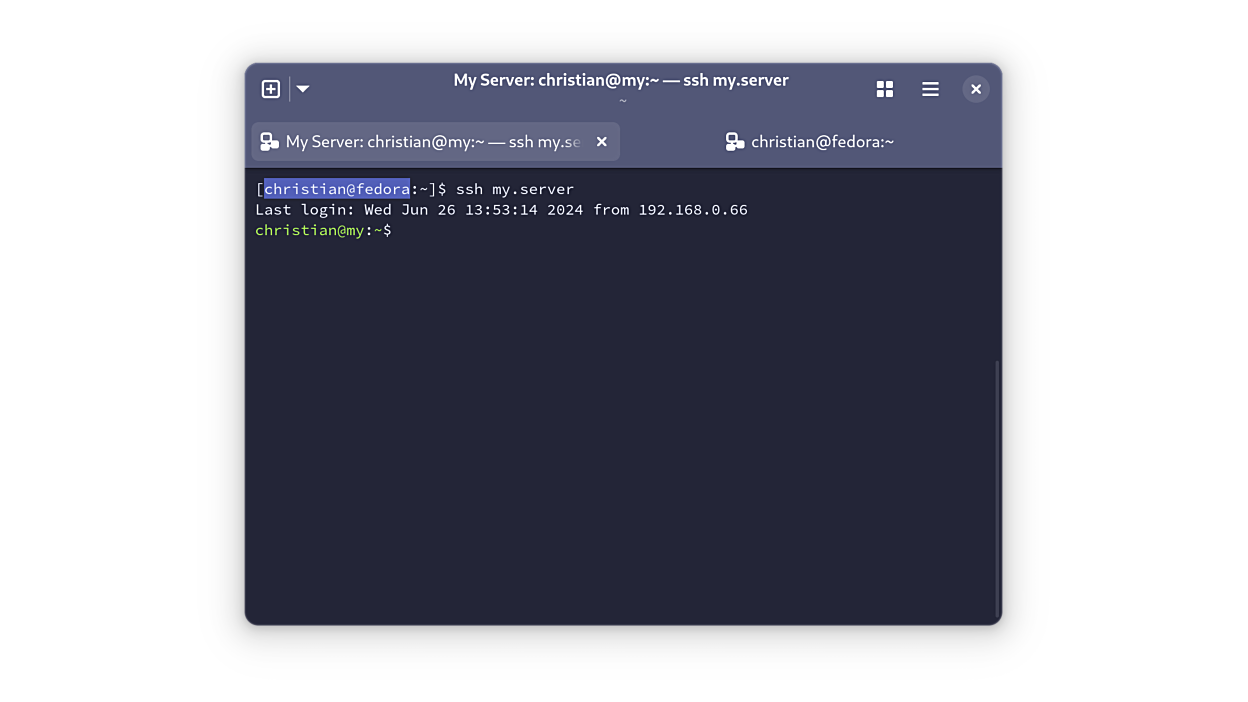Click the tilde subtitle below window title
Viewport: 1248px width, 702px height.
[x=622, y=101]
